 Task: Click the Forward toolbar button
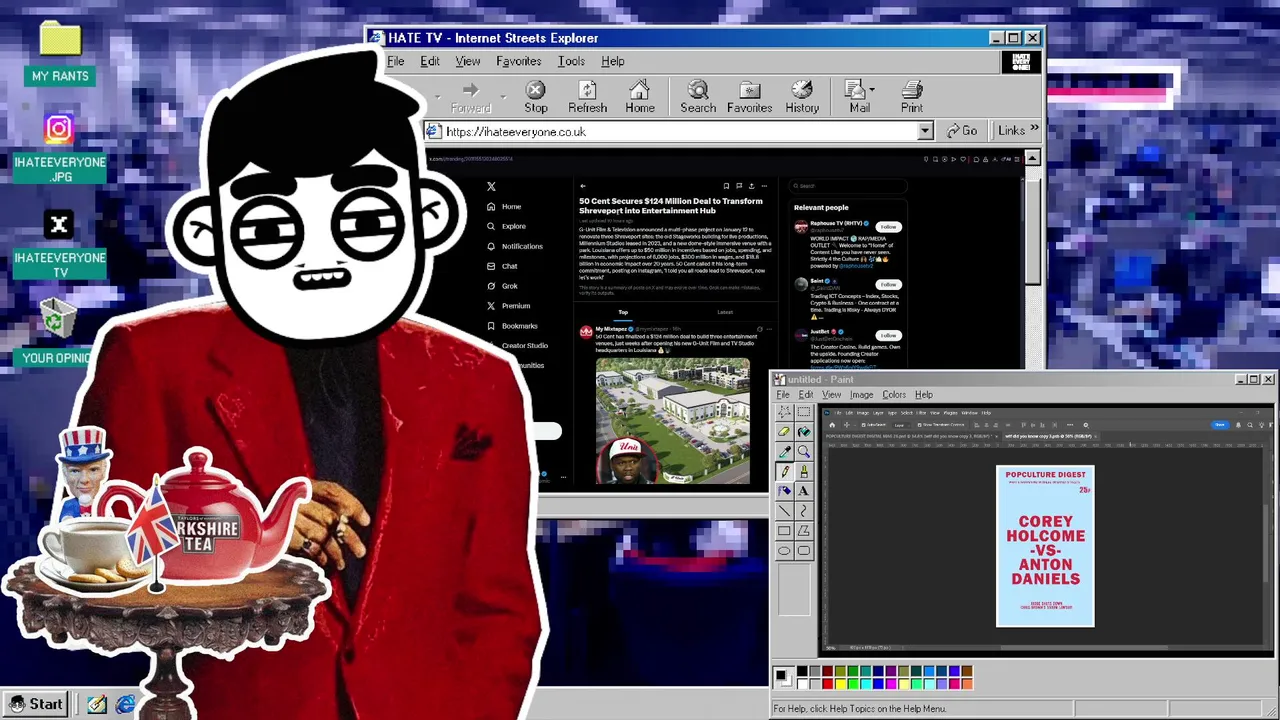[x=470, y=98]
